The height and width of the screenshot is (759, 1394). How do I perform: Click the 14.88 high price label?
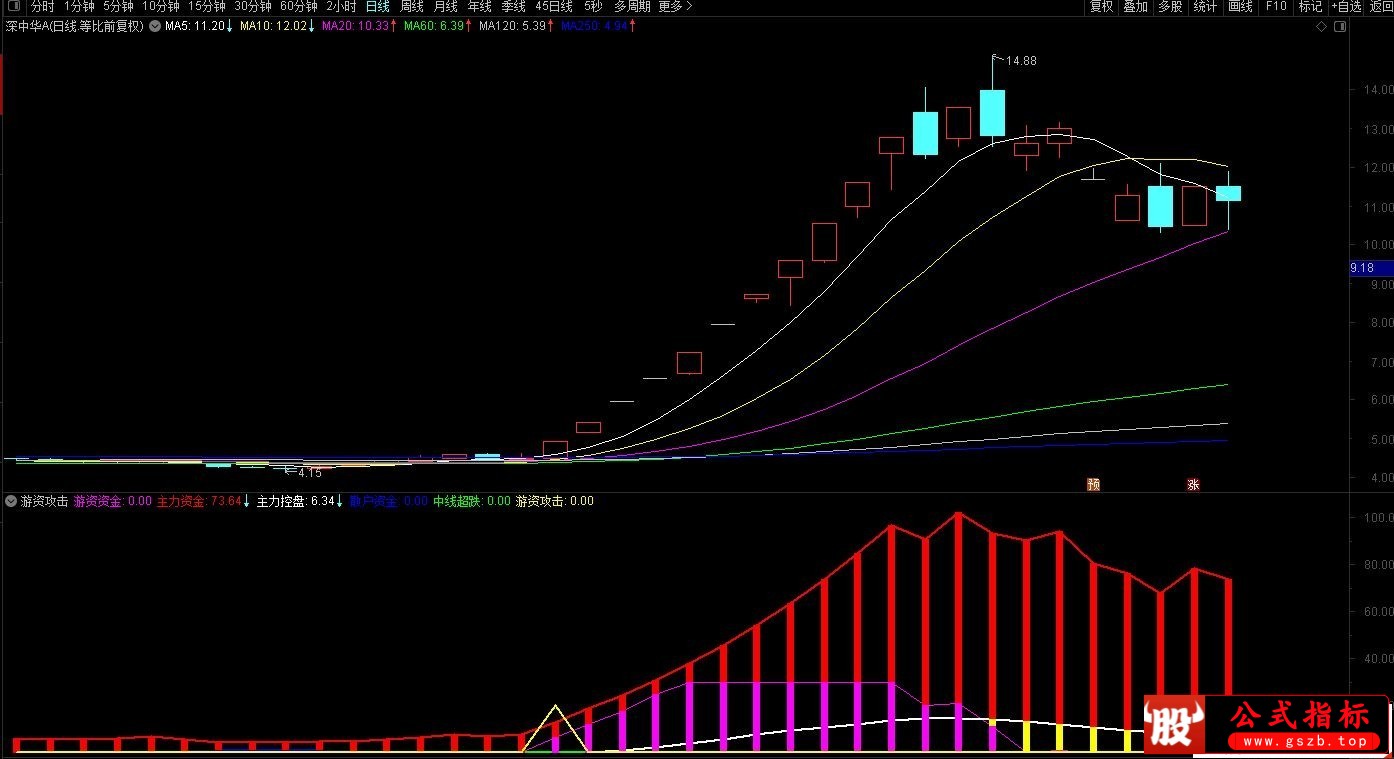click(1021, 61)
